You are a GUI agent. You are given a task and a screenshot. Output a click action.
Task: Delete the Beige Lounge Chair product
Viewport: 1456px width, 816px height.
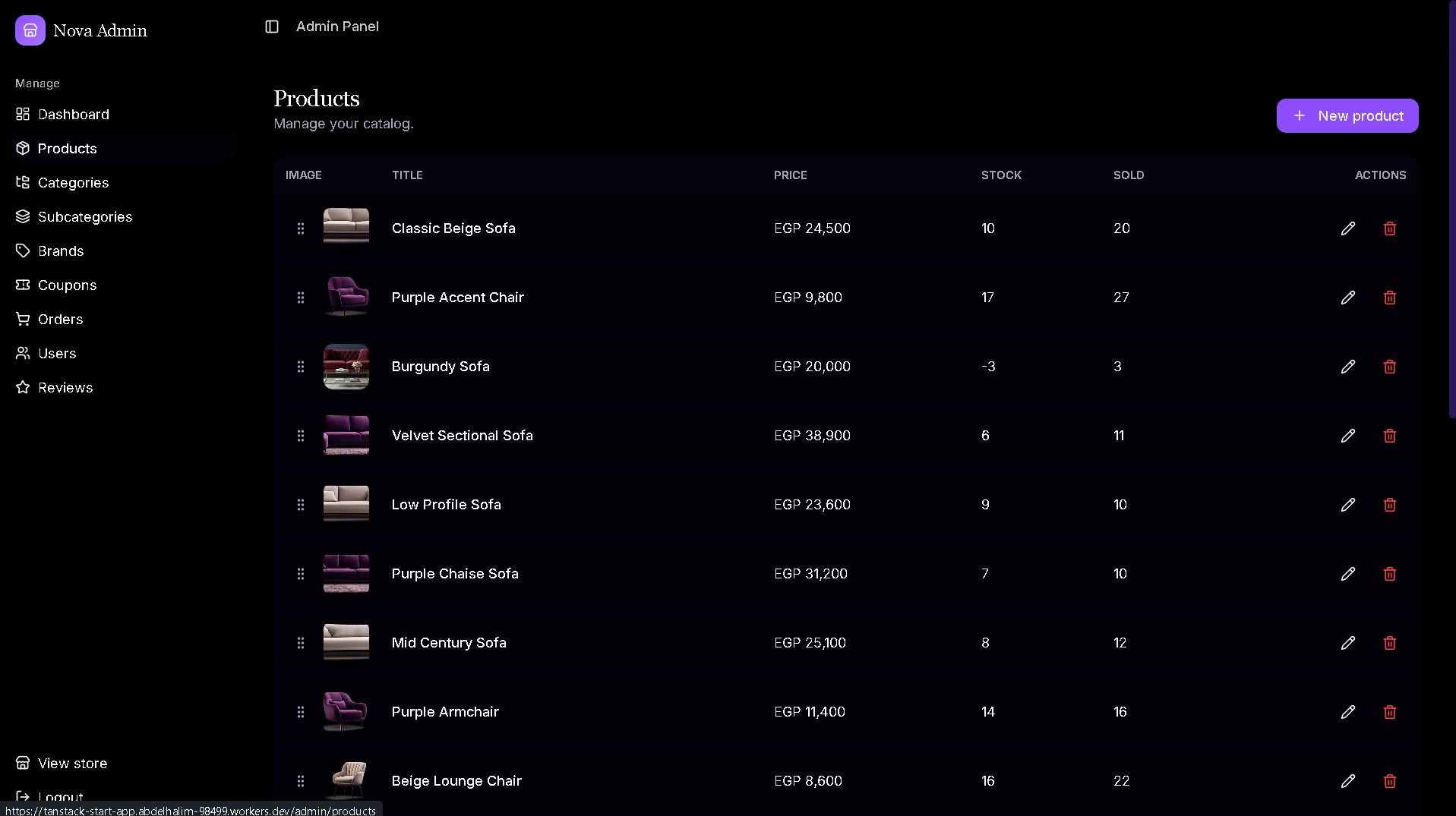pyautogui.click(x=1390, y=781)
